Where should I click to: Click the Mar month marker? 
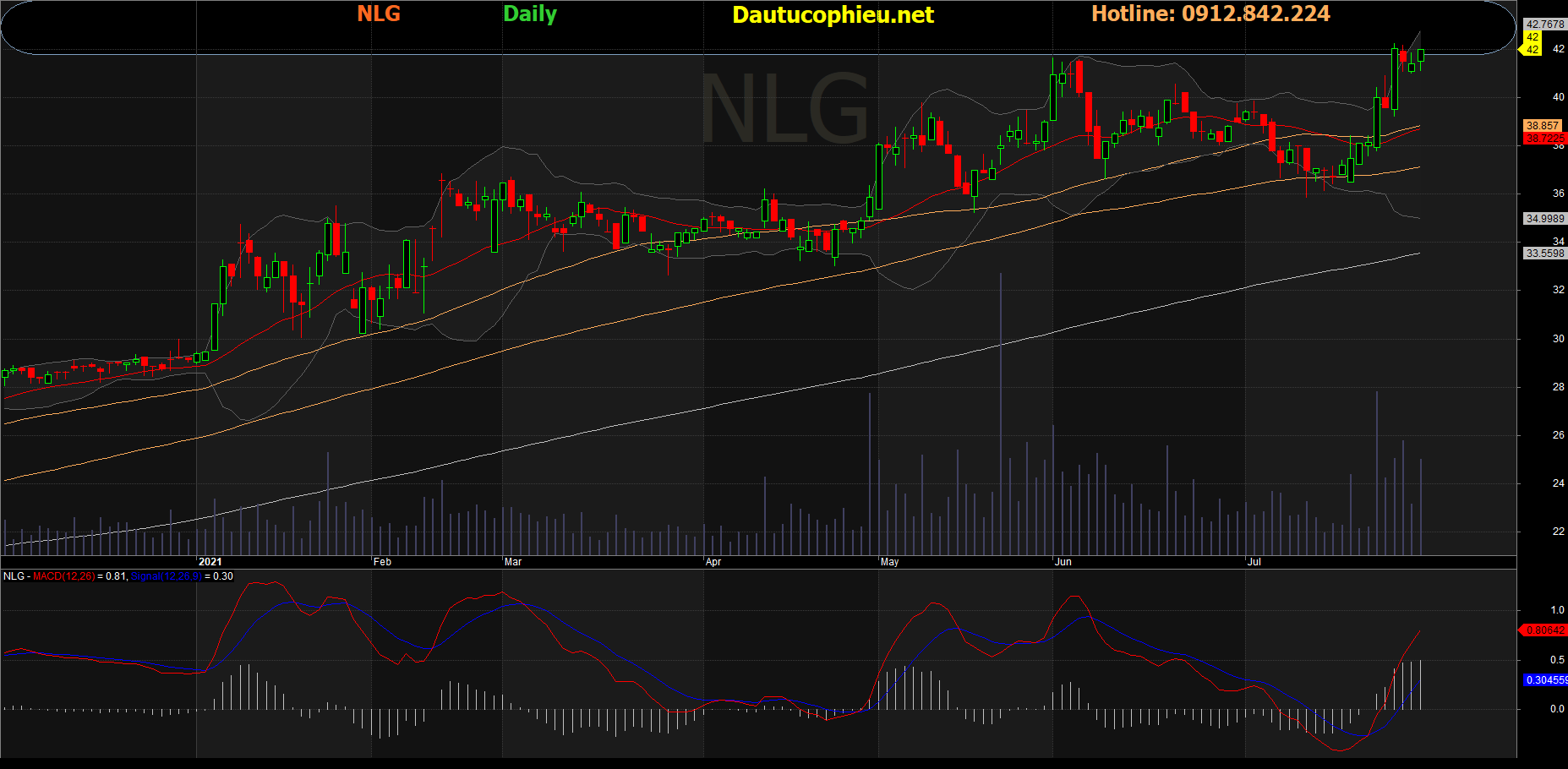click(x=513, y=562)
